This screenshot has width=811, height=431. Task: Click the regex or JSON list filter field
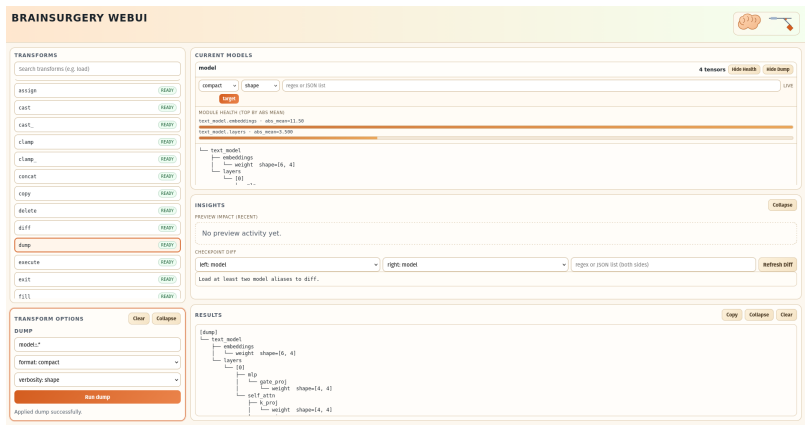coord(531,86)
